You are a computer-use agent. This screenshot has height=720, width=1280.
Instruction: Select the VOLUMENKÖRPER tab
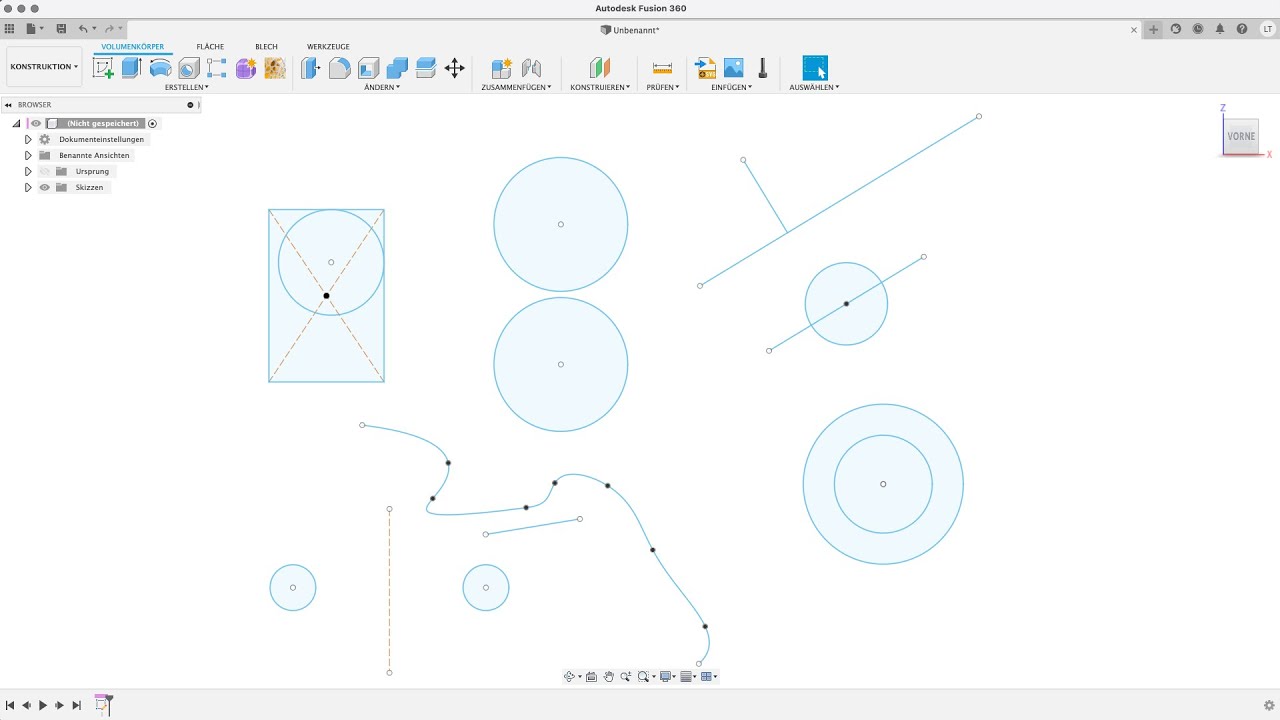coord(133,47)
